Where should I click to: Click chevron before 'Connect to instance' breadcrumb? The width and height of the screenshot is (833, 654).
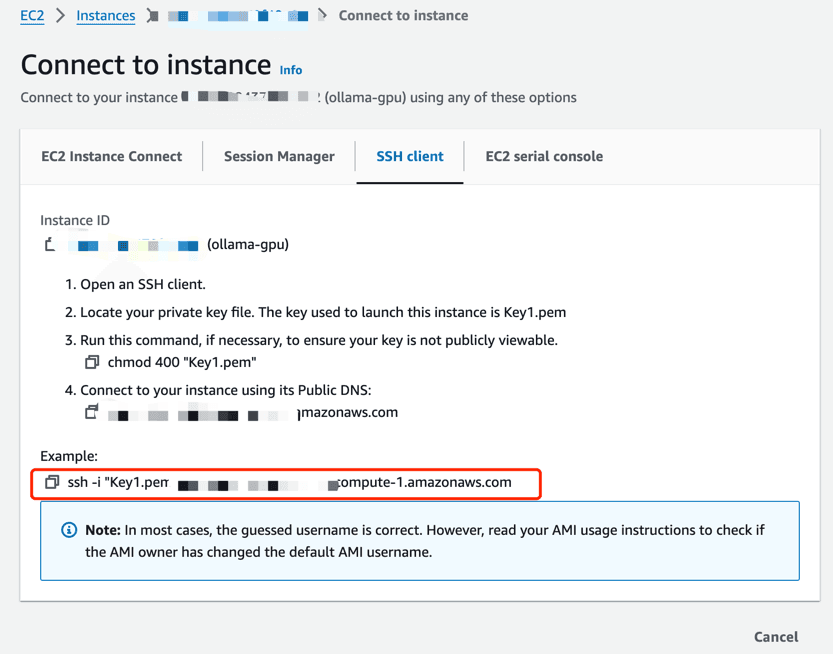click(322, 16)
